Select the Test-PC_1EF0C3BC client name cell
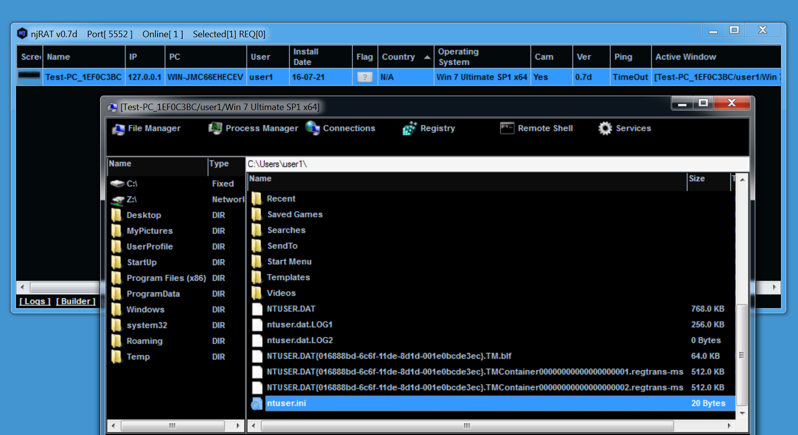Image resolution: width=798 pixels, height=435 pixels. tap(83, 77)
